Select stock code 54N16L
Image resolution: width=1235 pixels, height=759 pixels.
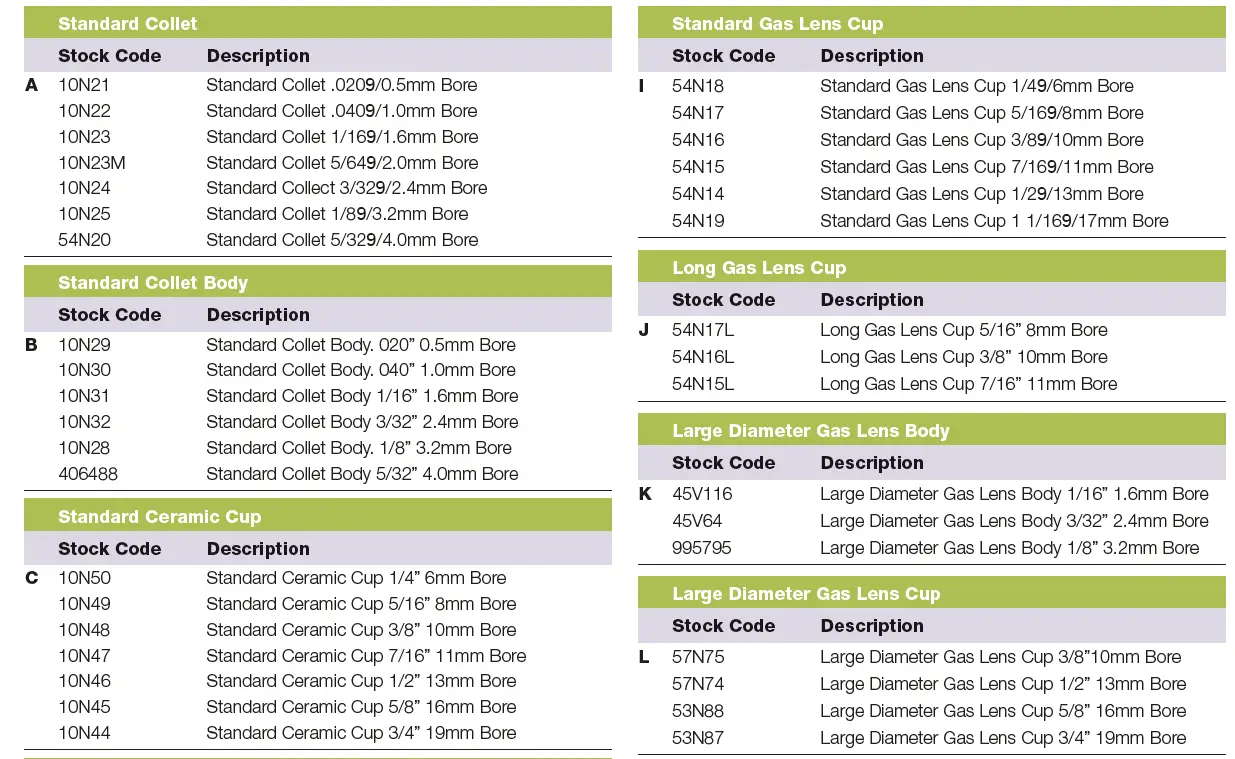point(703,357)
